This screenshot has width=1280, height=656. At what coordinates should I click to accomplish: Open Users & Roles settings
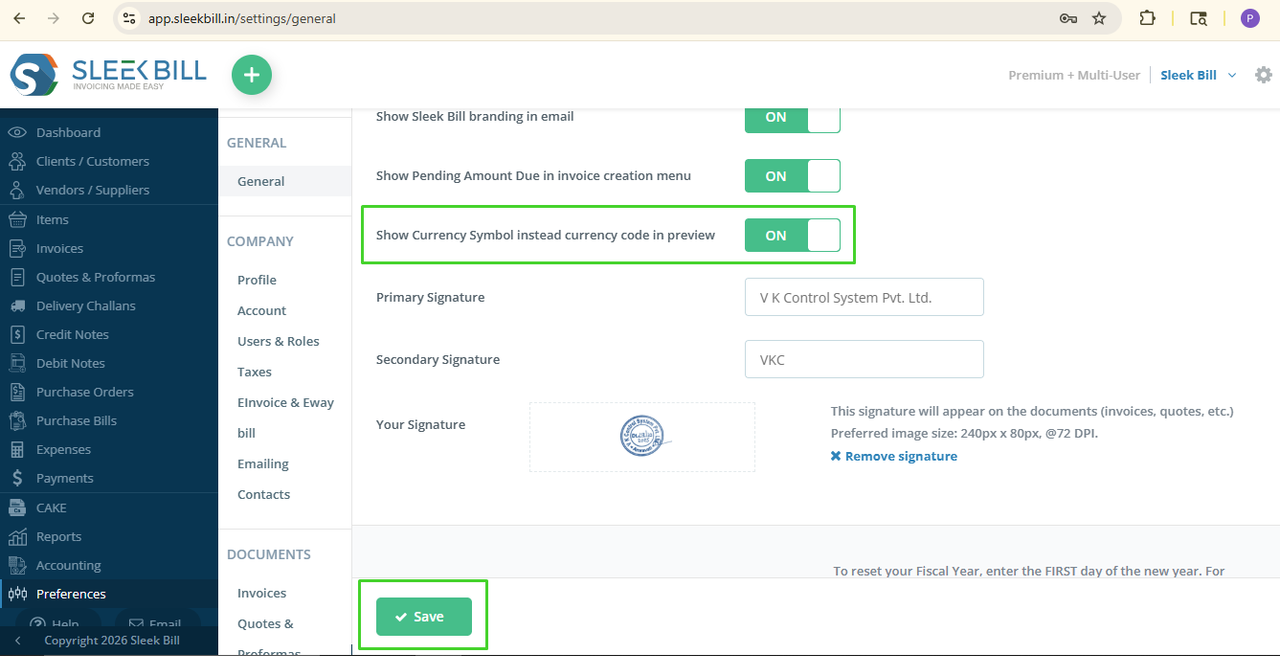(278, 341)
